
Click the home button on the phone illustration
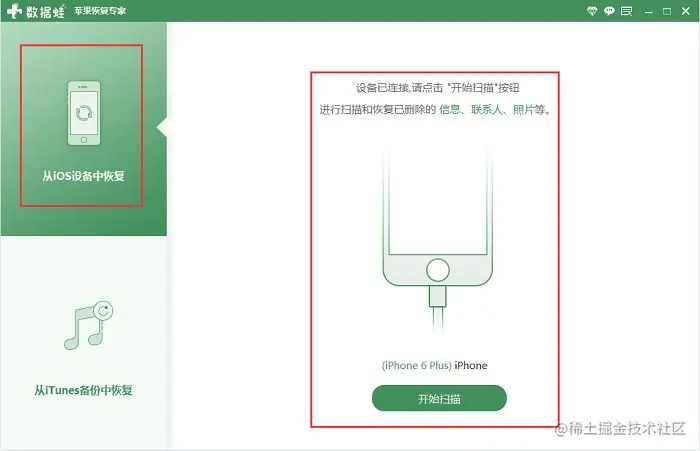tap(438, 270)
